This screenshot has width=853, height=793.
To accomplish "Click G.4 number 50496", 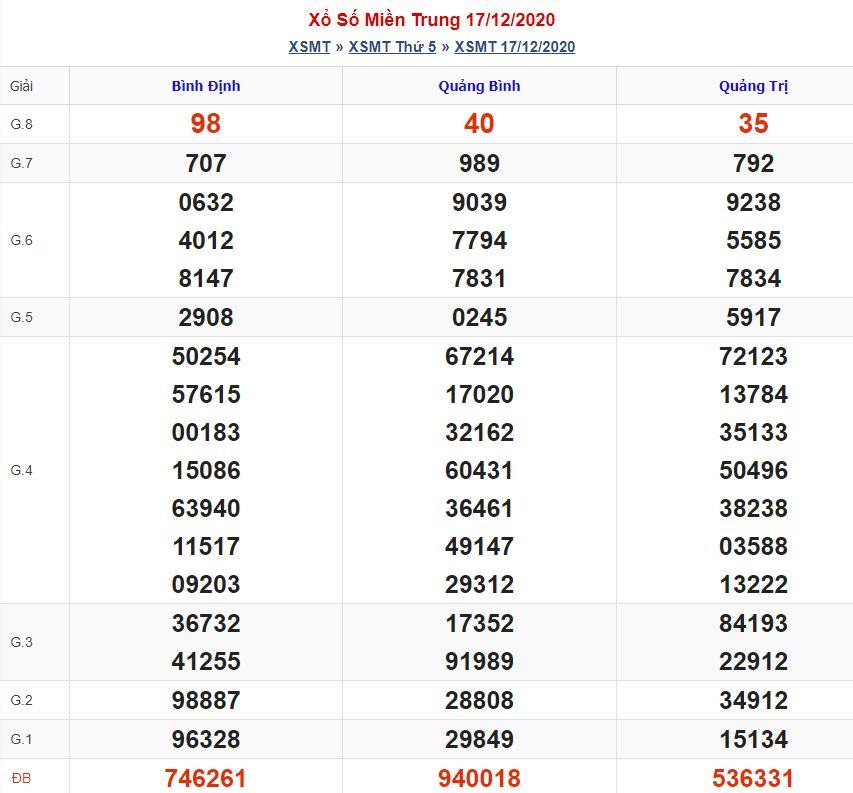I will (753, 470).
